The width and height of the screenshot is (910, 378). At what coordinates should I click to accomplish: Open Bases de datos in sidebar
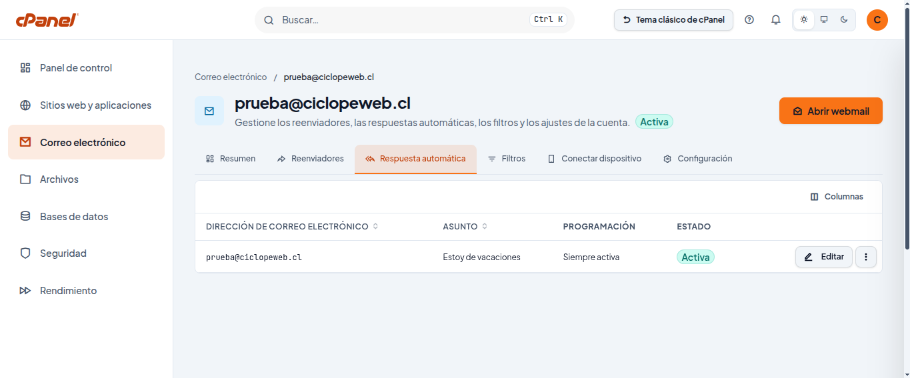coord(86,217)
